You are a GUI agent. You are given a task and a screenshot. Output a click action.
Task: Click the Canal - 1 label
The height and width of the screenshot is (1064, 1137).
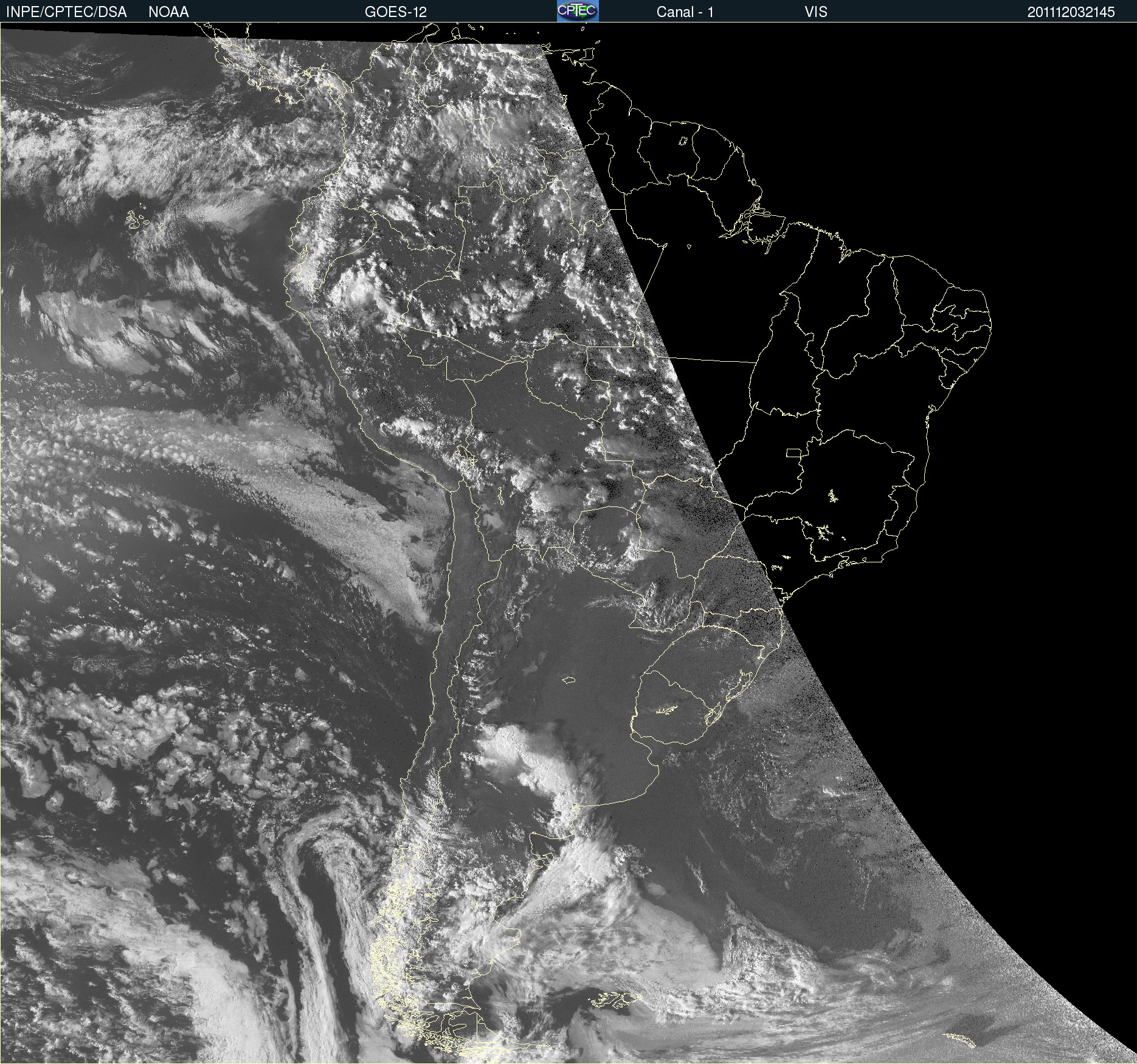coord(685,12)
